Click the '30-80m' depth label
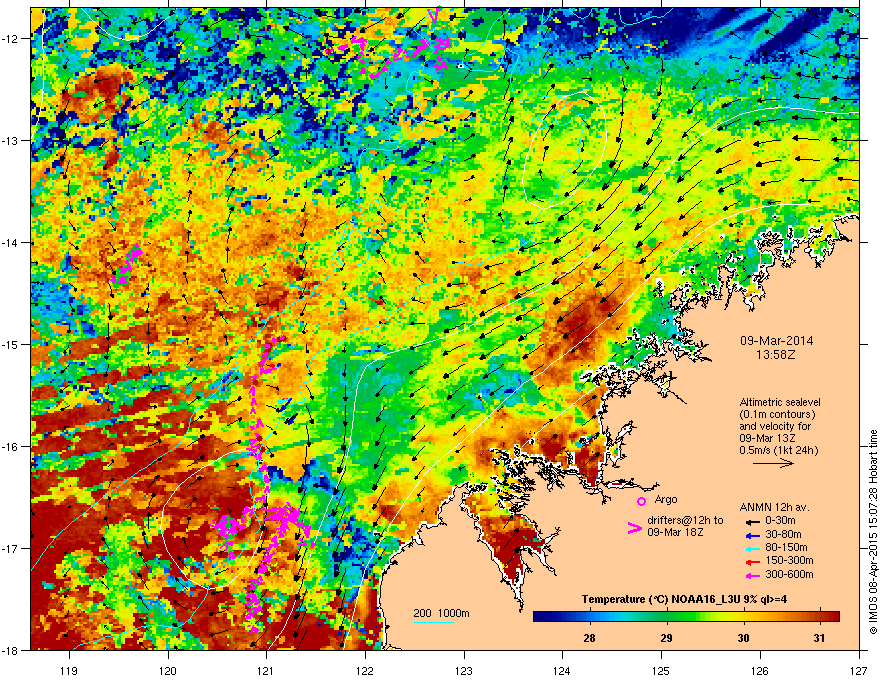This screenshot has height=680, width=880. pyautogui.click(x=783, y=535)
